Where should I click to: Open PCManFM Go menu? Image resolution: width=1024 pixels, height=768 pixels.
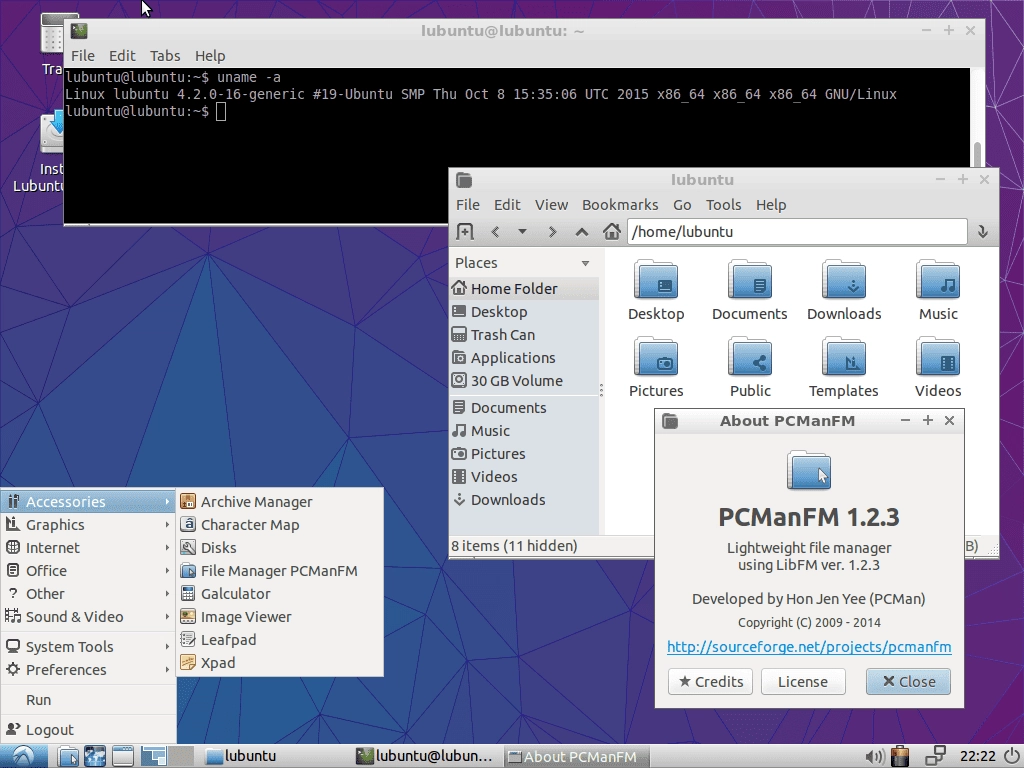(x=682, y=205)
